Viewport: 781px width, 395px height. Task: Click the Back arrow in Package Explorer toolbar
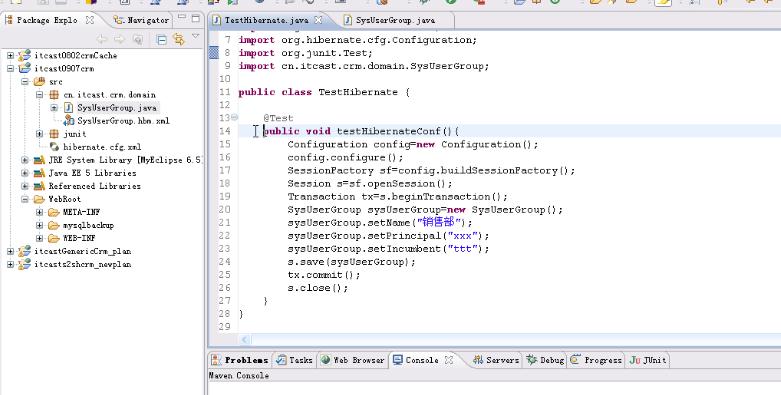point(102,39)
